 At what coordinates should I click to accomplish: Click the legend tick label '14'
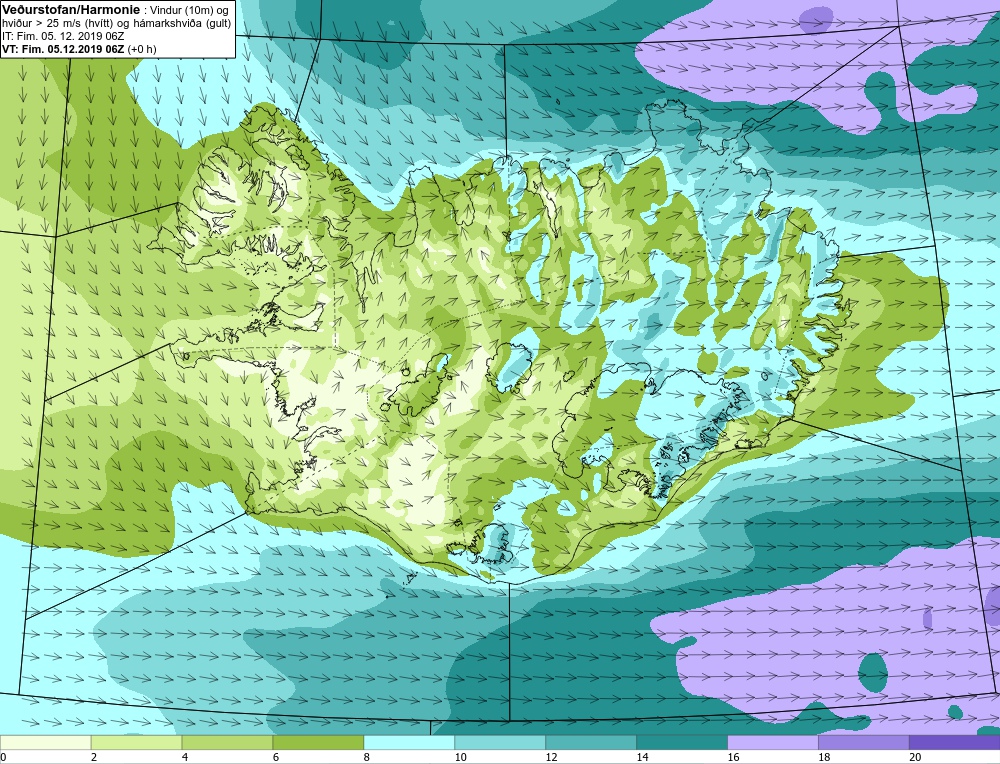click(642, 757)
